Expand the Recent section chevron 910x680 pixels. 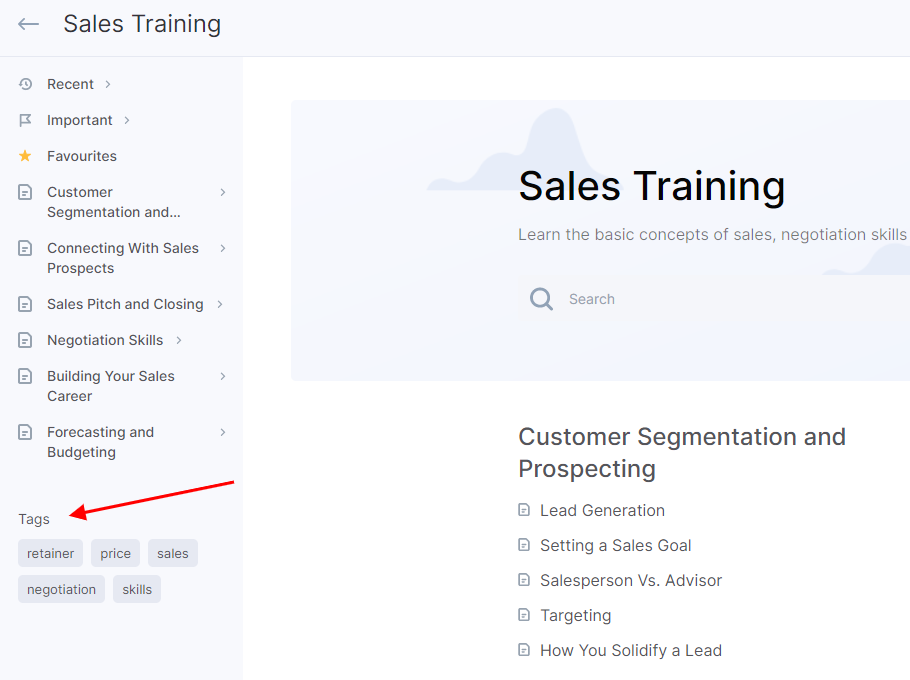108,84
